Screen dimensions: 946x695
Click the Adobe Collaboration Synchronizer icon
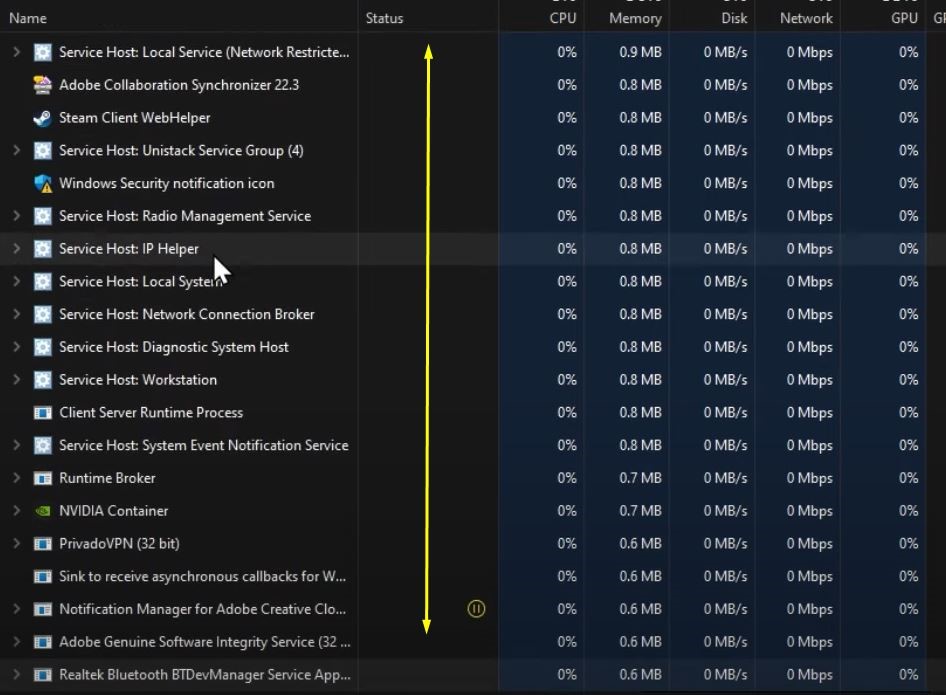pyautogui.click(x=42, y=85)
